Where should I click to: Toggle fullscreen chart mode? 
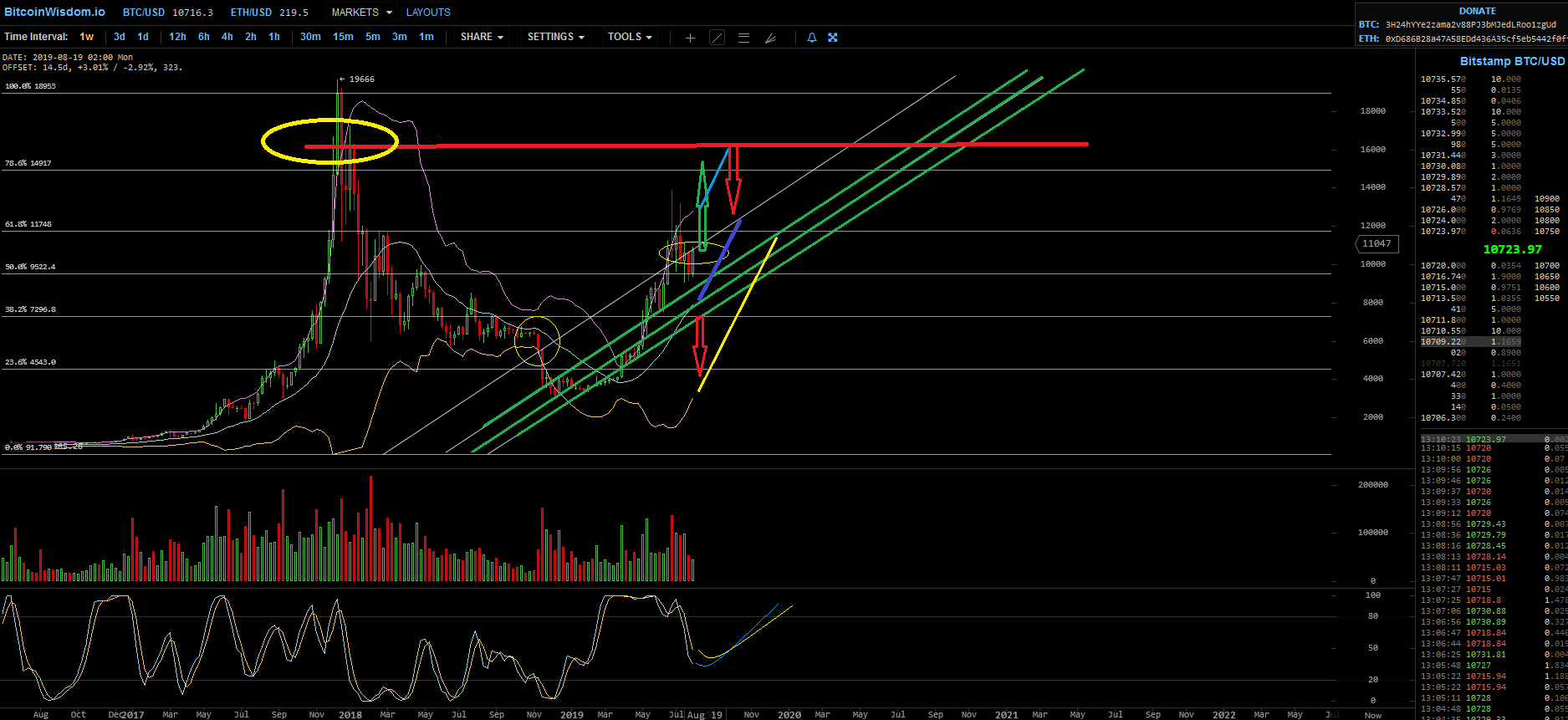833,38
